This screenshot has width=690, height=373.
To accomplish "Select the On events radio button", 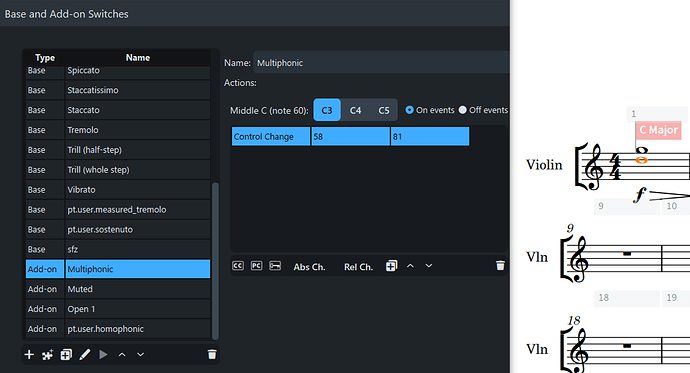I will [410, 110].
